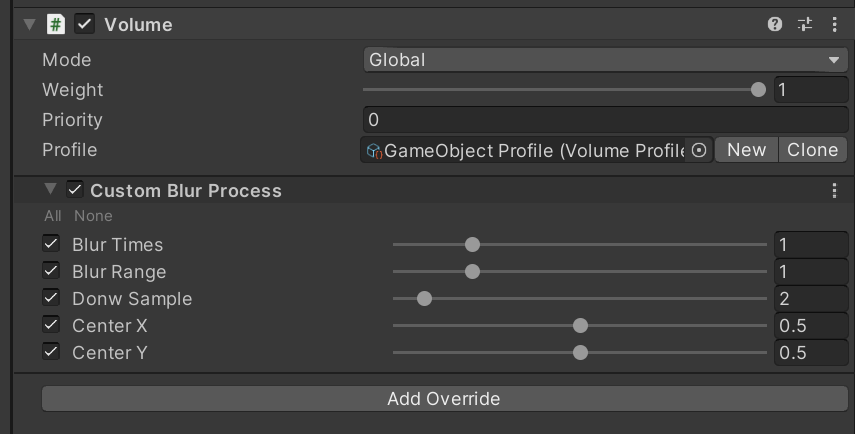Click the None overrides link
855x434 pixels.
coord(93,216)
